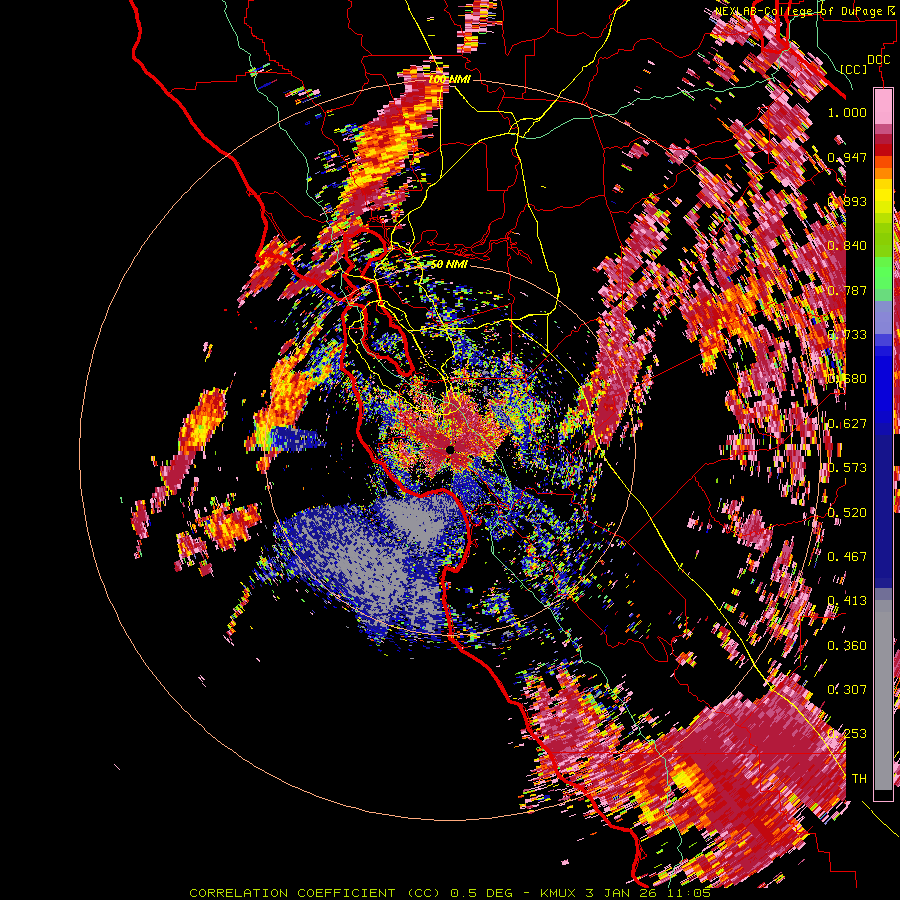Click the 0.573 value on the color scale
The height and width of the screenshot is (900, 900).
(x=847, y=468)
